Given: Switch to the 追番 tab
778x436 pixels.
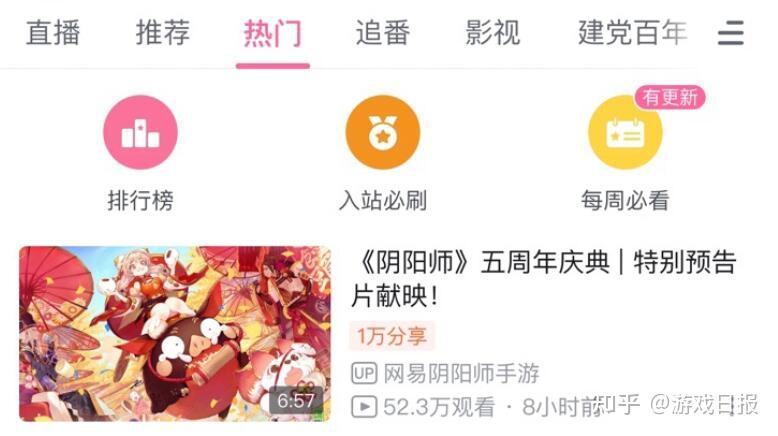Looking at the screenshot, I should pos(383,33).
